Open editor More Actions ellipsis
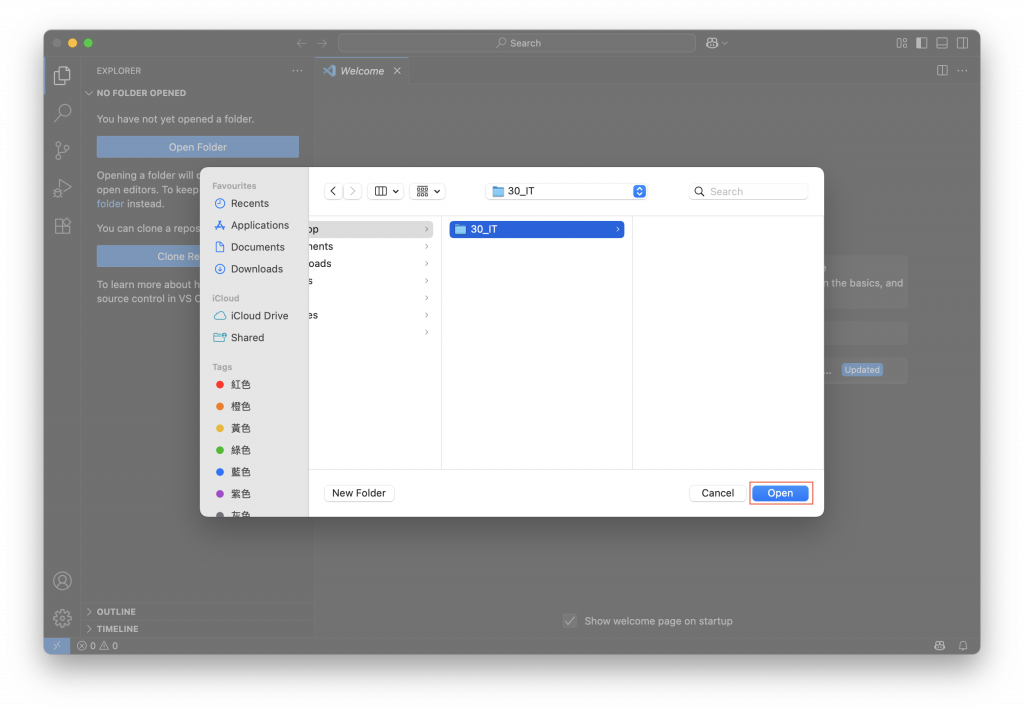The height and width of the screenshot is (712, 1024). click(x=962, y=71)
